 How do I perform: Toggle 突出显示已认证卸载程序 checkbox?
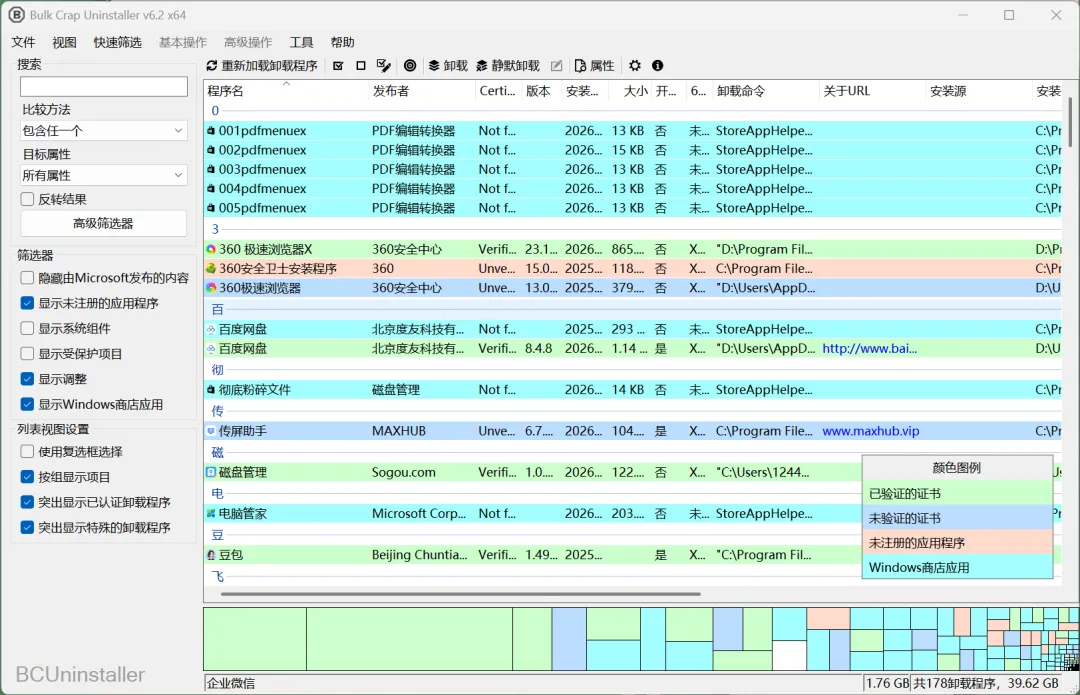click(x=28, y=502)
